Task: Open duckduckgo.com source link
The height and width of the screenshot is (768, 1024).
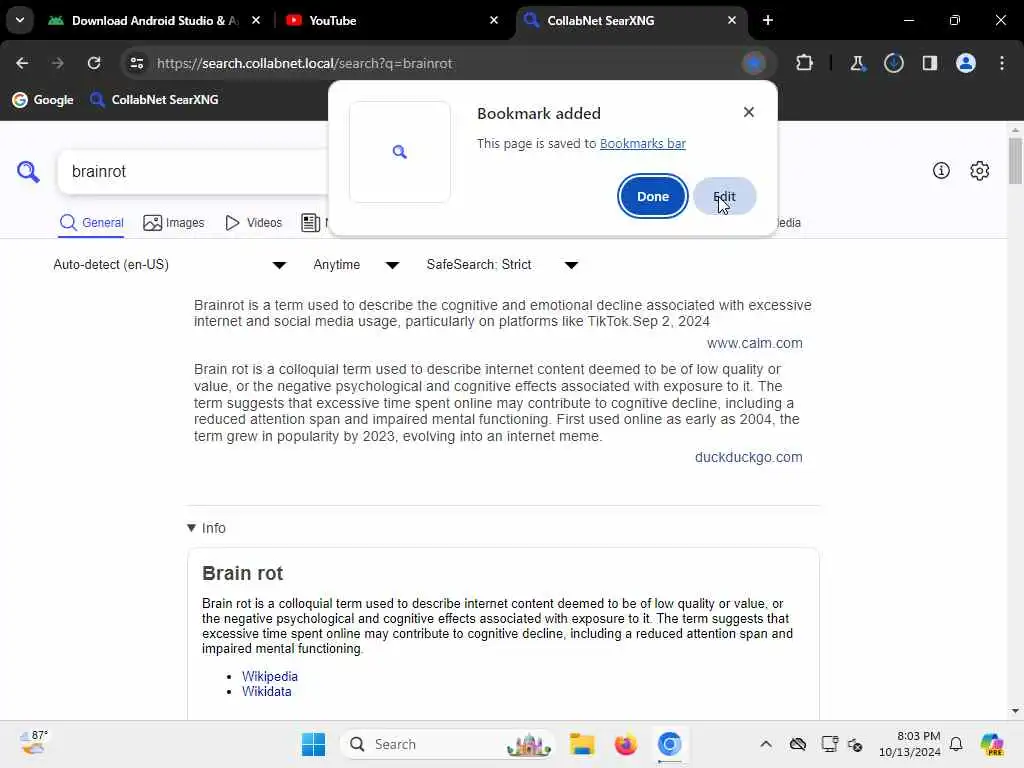Action: click(748, 457)
